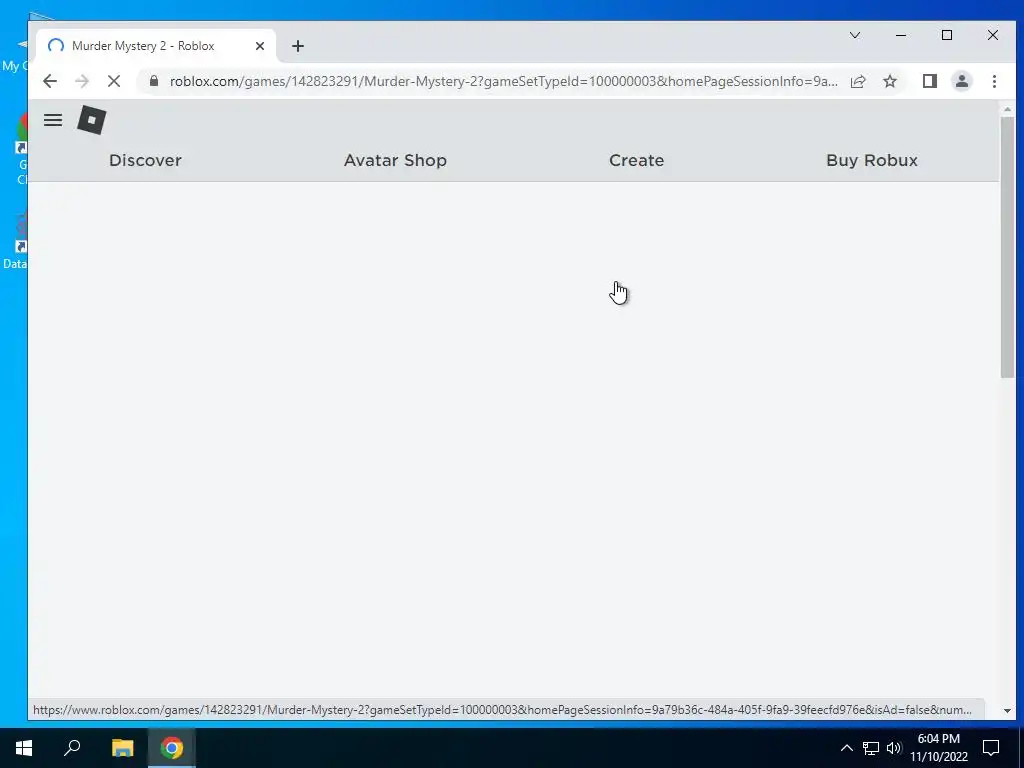Click the page vertical scrollbar thumb
Viewport: 1024px width, 768px height.
pyautogui.click(x=1006, y=247)
